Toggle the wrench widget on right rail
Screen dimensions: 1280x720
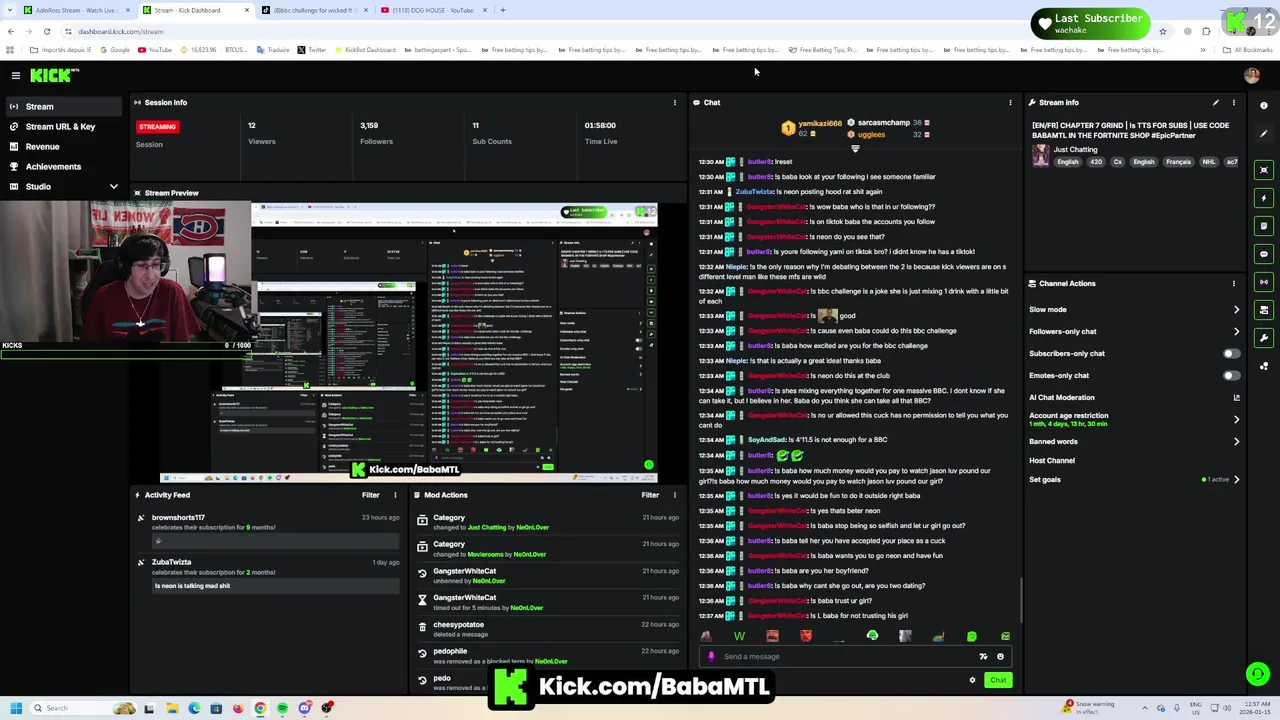tap(1264, 338)
